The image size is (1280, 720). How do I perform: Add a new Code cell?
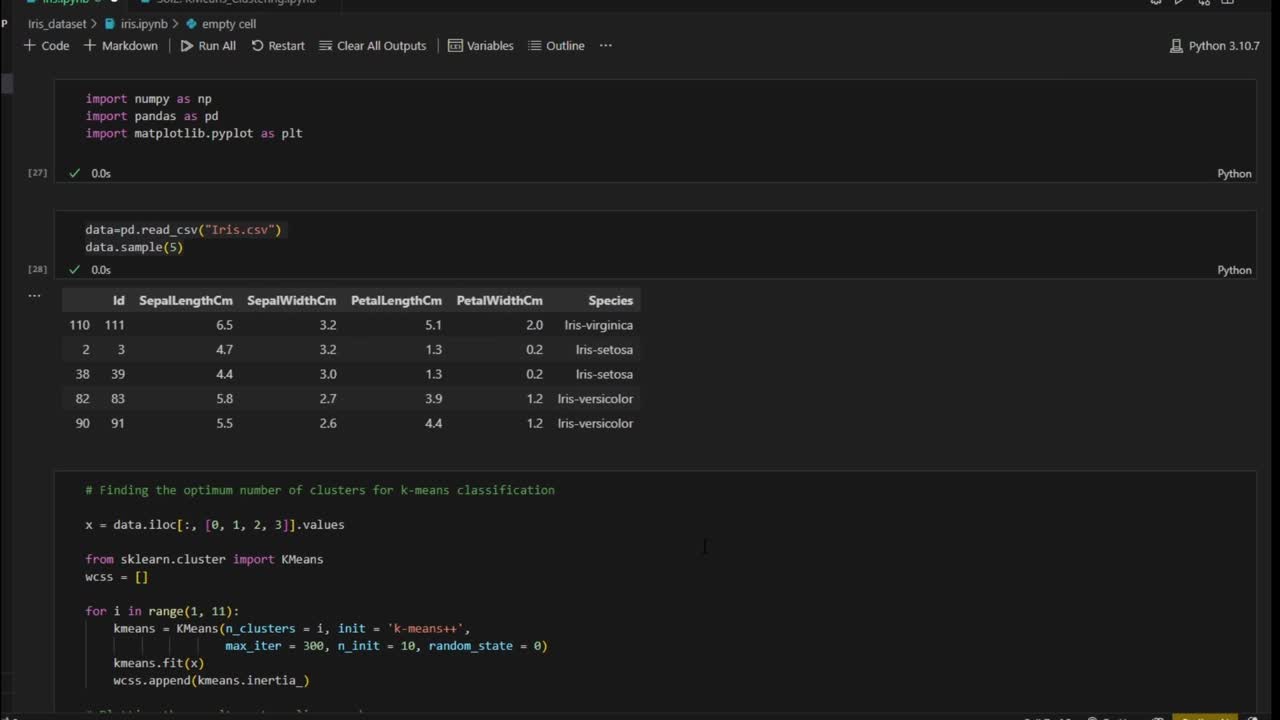coord(46,46)
